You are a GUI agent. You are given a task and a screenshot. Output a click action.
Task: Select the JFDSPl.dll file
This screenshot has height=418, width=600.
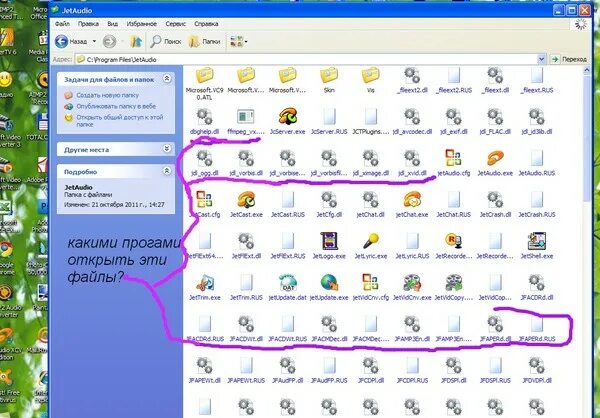[453, 366]
